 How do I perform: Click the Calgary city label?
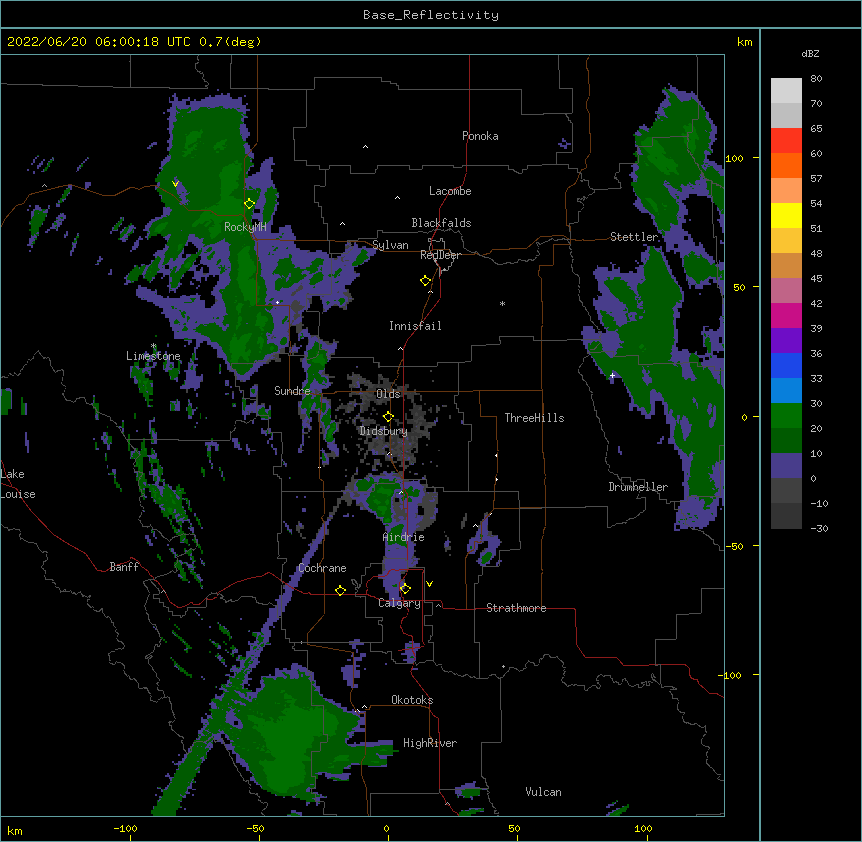tap(399, 603)
